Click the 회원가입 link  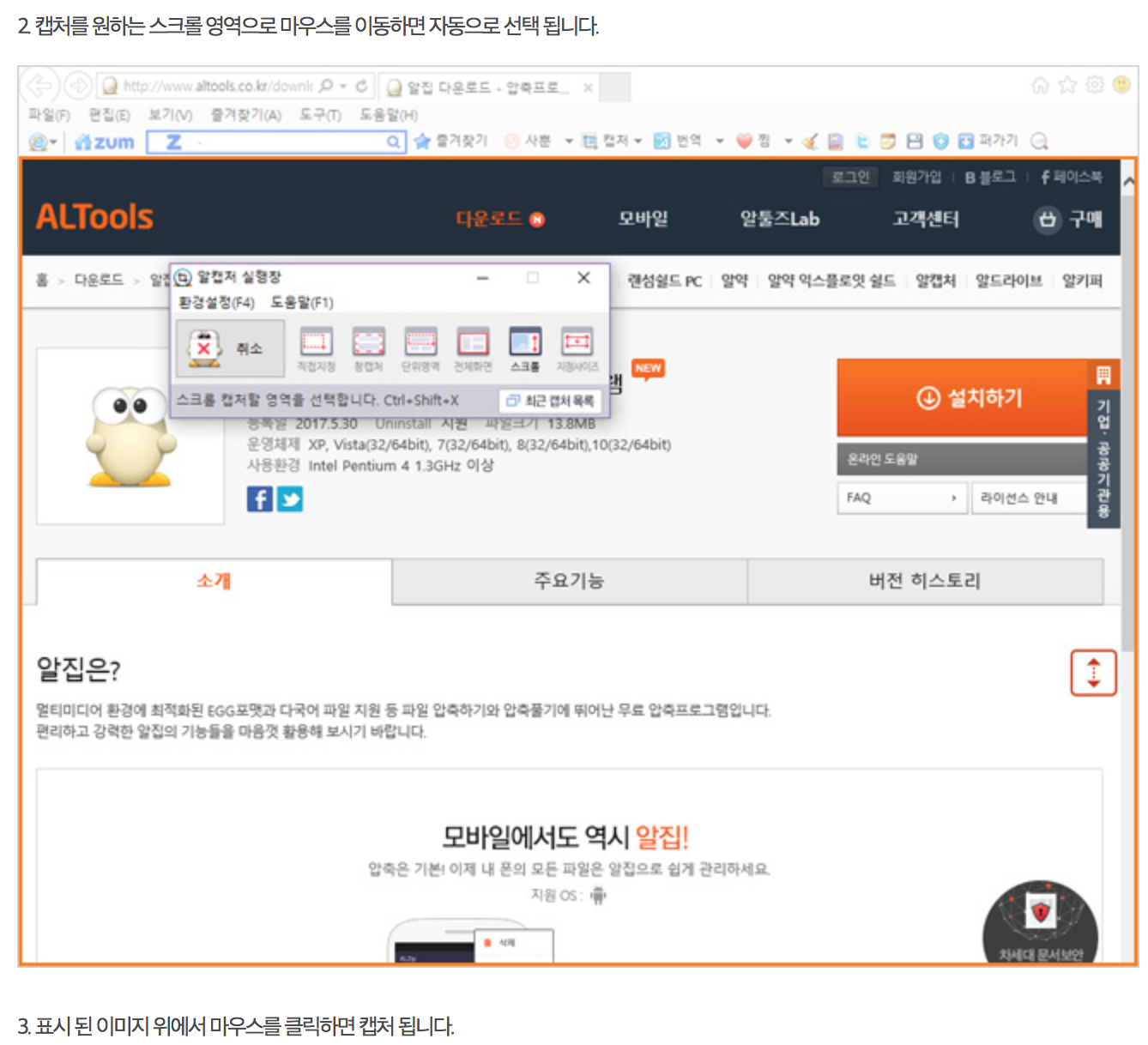pyautogui.click(x=916, y=177)
